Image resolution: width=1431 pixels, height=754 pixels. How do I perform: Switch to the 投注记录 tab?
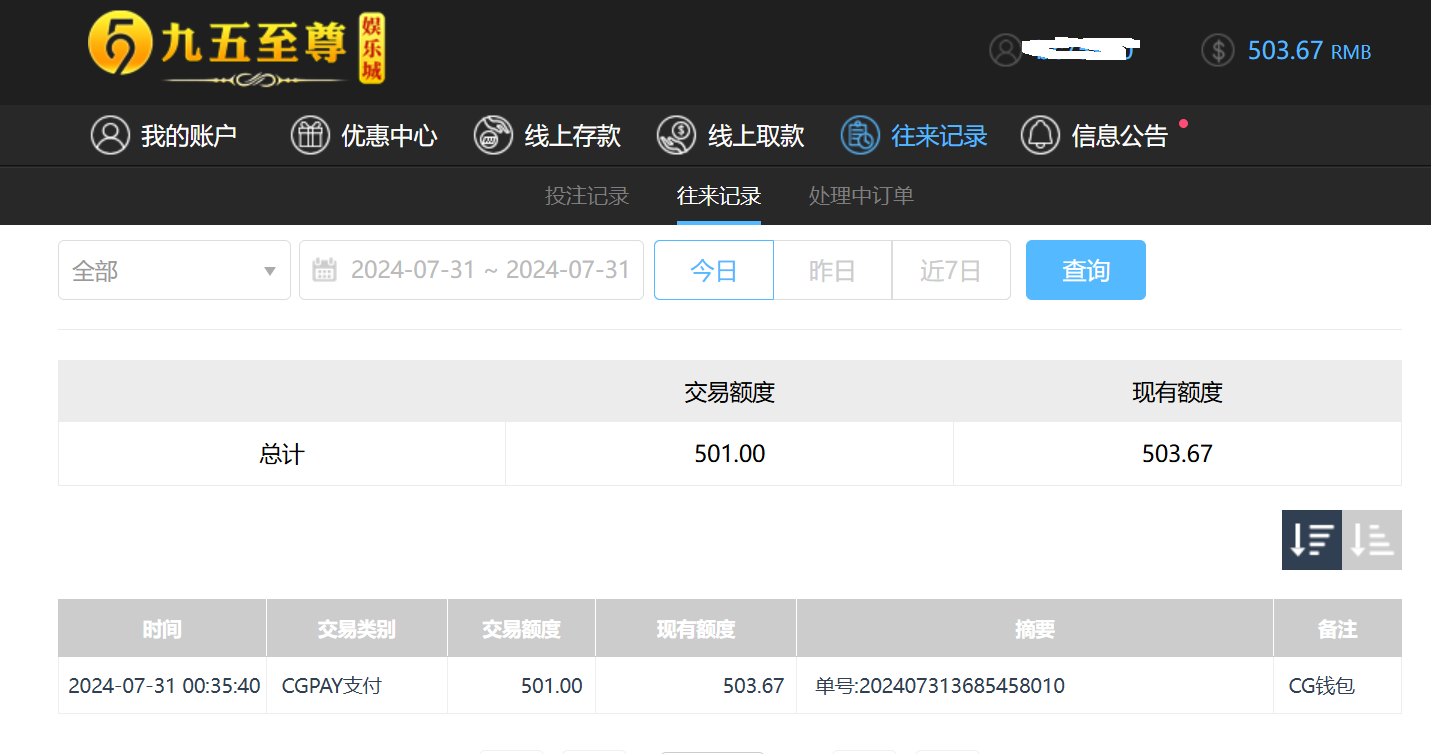tap(587, 196)
